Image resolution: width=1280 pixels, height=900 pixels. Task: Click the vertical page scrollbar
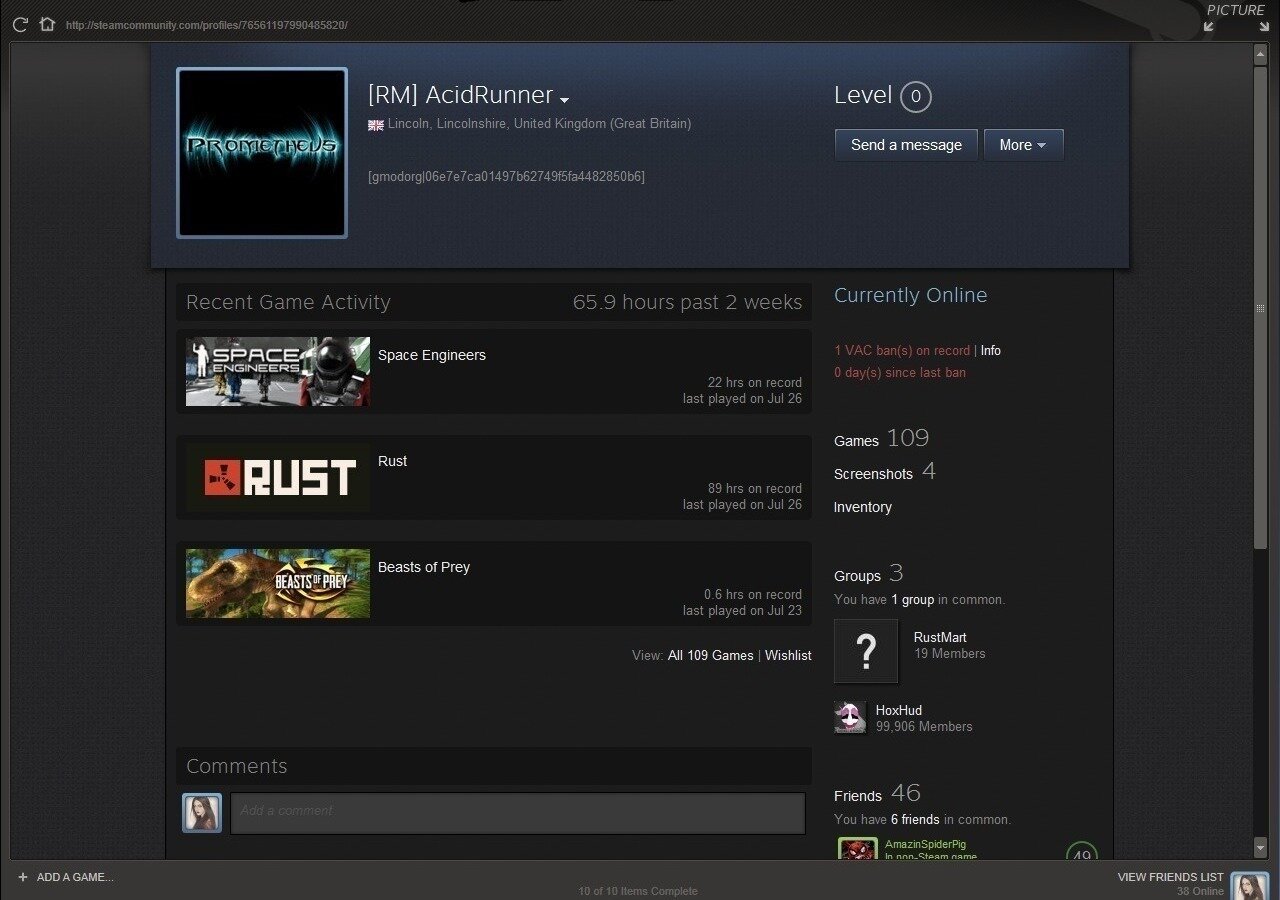(x=1260, y=300)
